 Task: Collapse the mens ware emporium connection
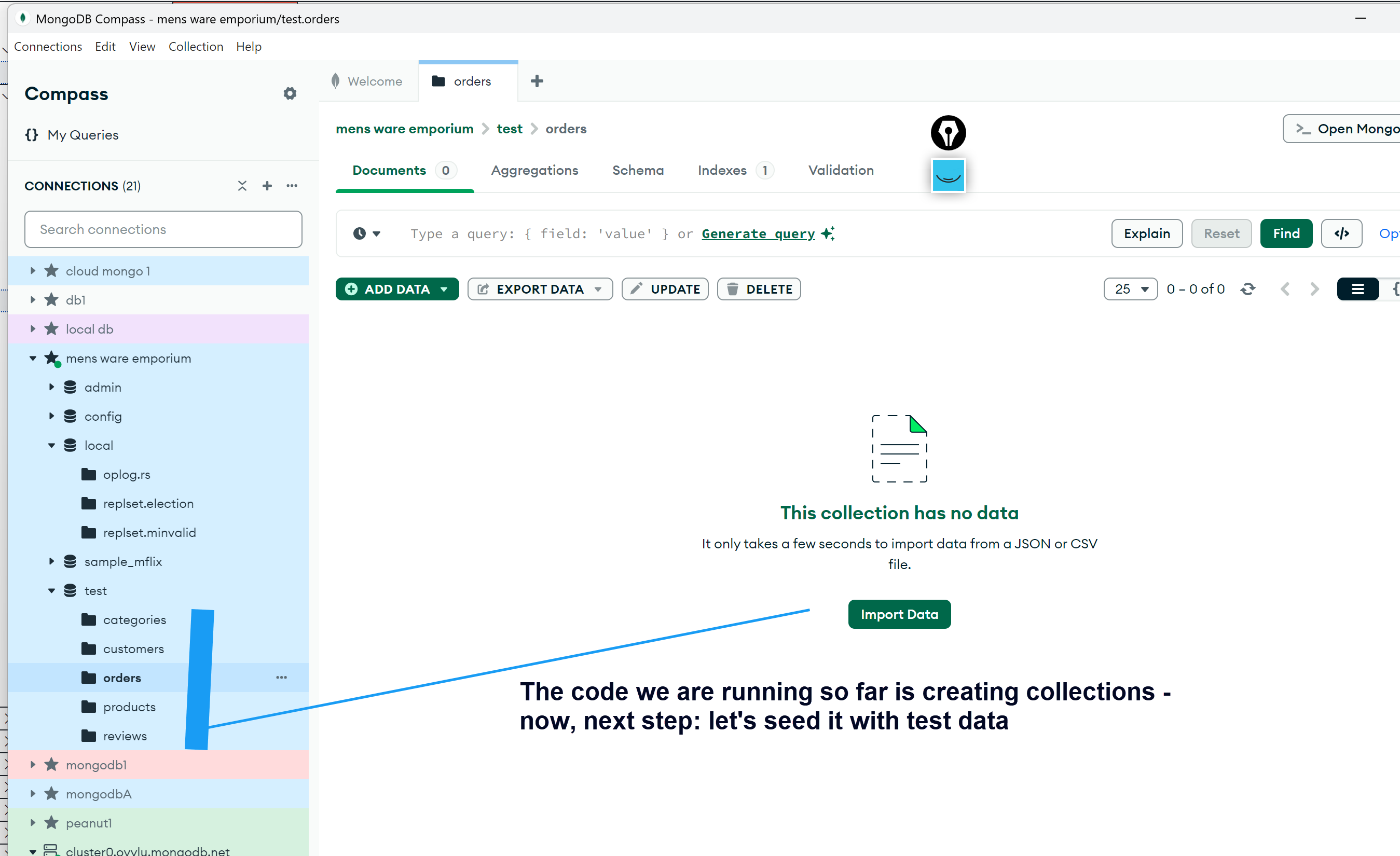click(33, 358)
